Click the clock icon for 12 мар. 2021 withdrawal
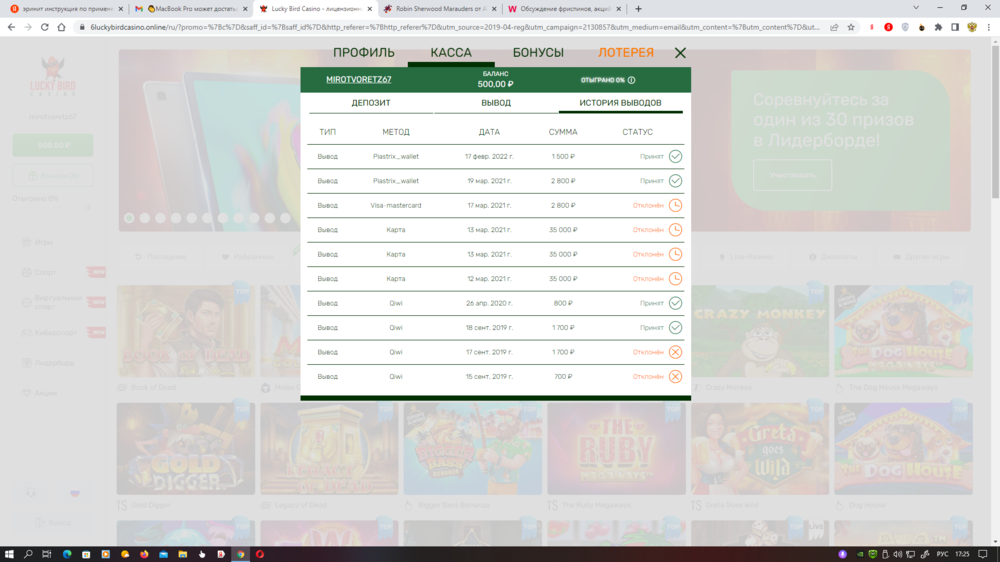This screenshot has width=1000, height=562. pyautogui.click(x=675, y=279)
